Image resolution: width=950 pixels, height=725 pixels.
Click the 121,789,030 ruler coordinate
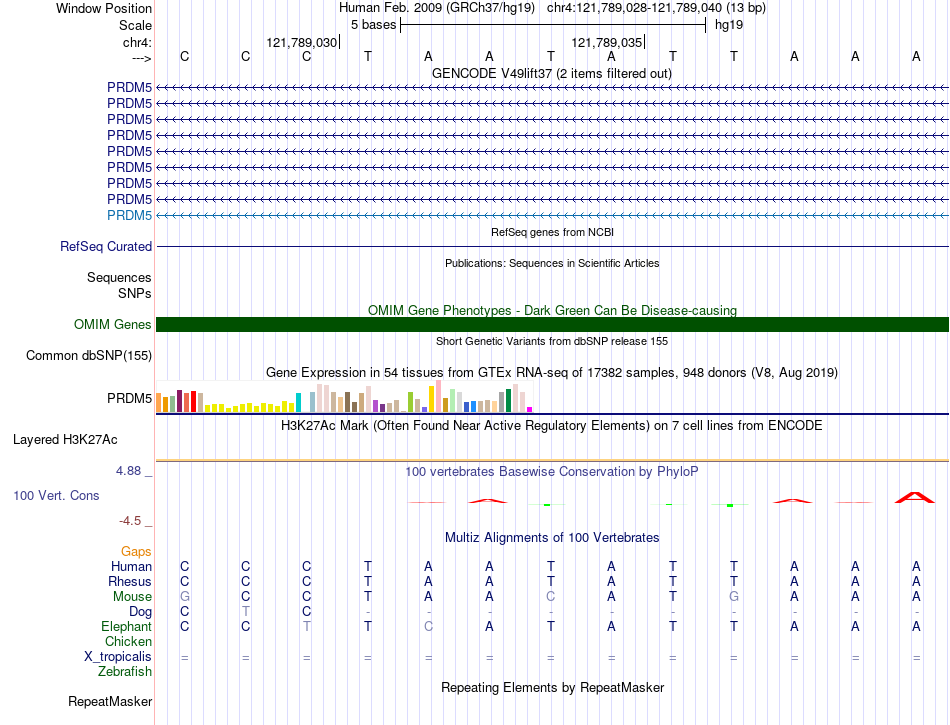[302, 42]
